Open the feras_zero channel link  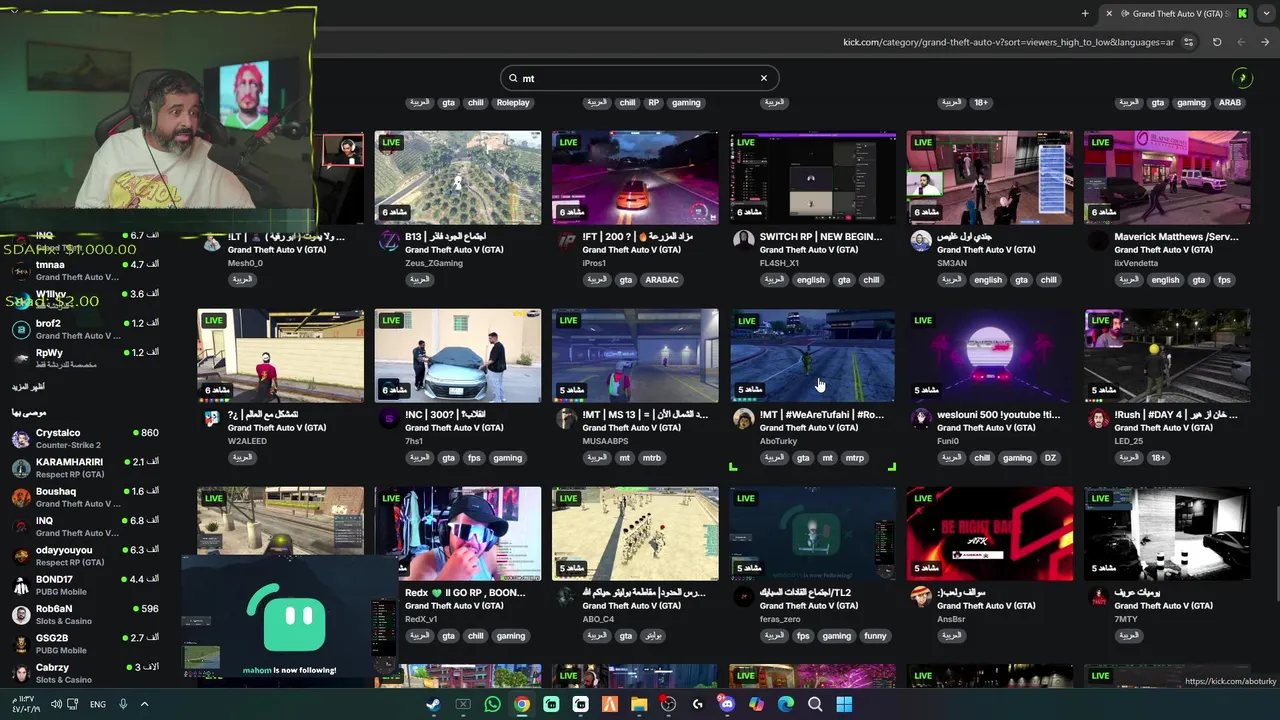click(780, 619)
